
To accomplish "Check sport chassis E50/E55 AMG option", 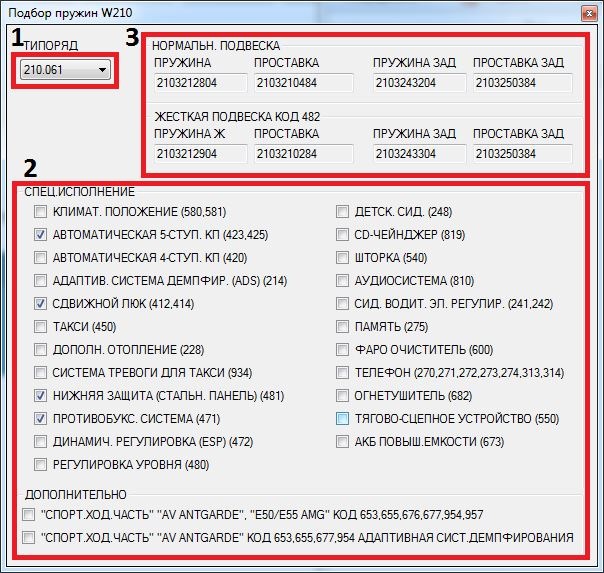I will [x=29, y=514].
